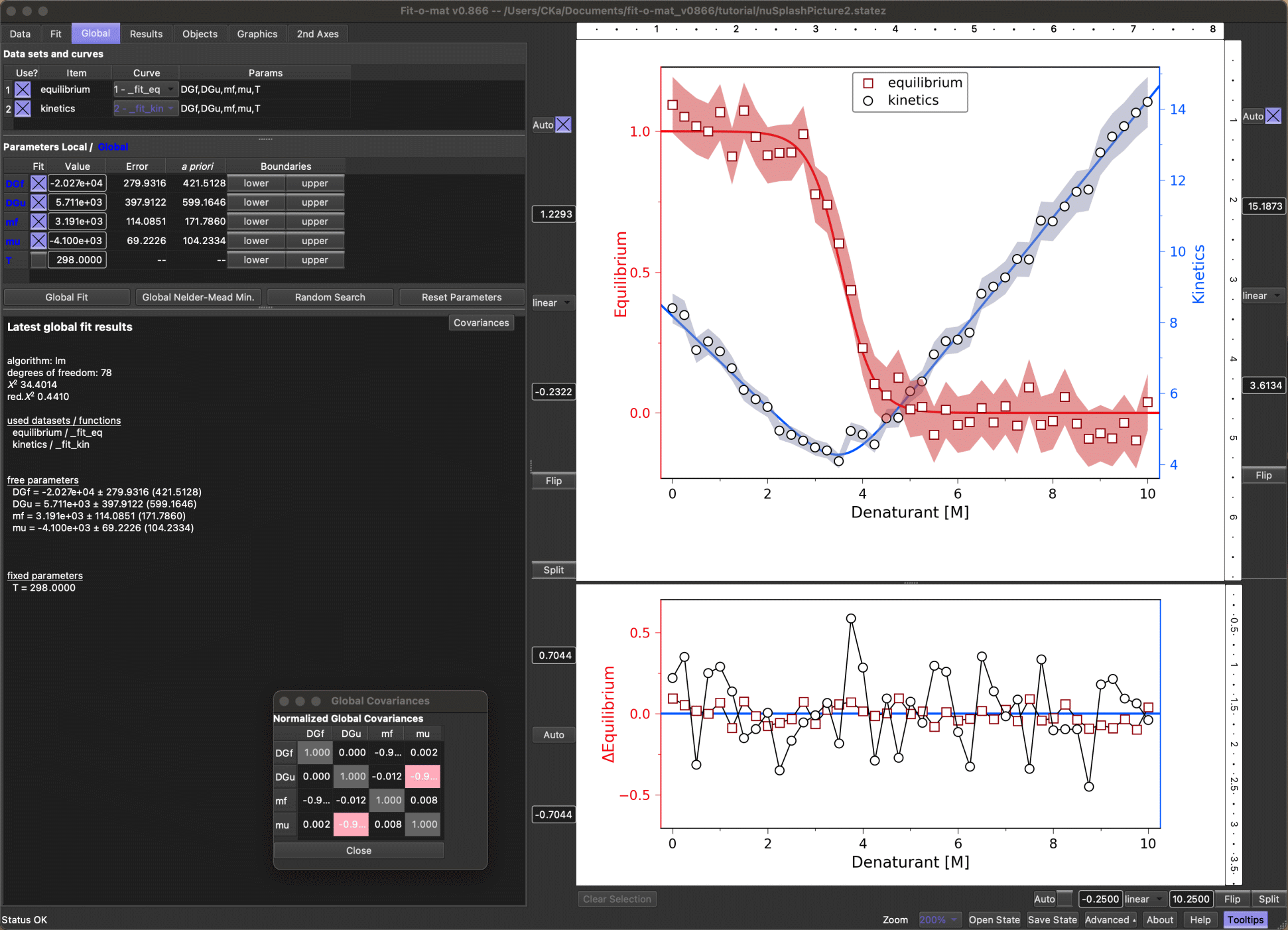This screenshot has width=1288, height=930.
Task: Click the Split icon between plot panels
Action: [x=553, y=568]
